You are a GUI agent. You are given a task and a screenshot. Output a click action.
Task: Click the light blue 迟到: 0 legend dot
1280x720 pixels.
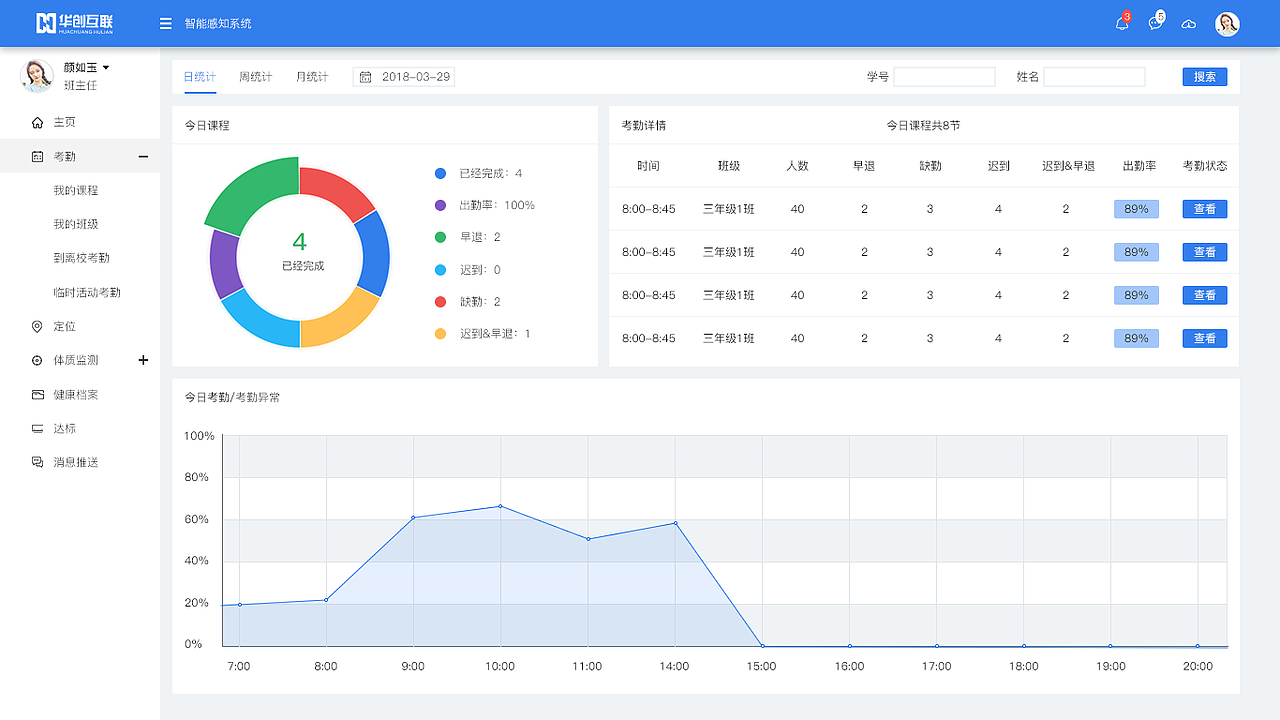(x=440, y=270)
